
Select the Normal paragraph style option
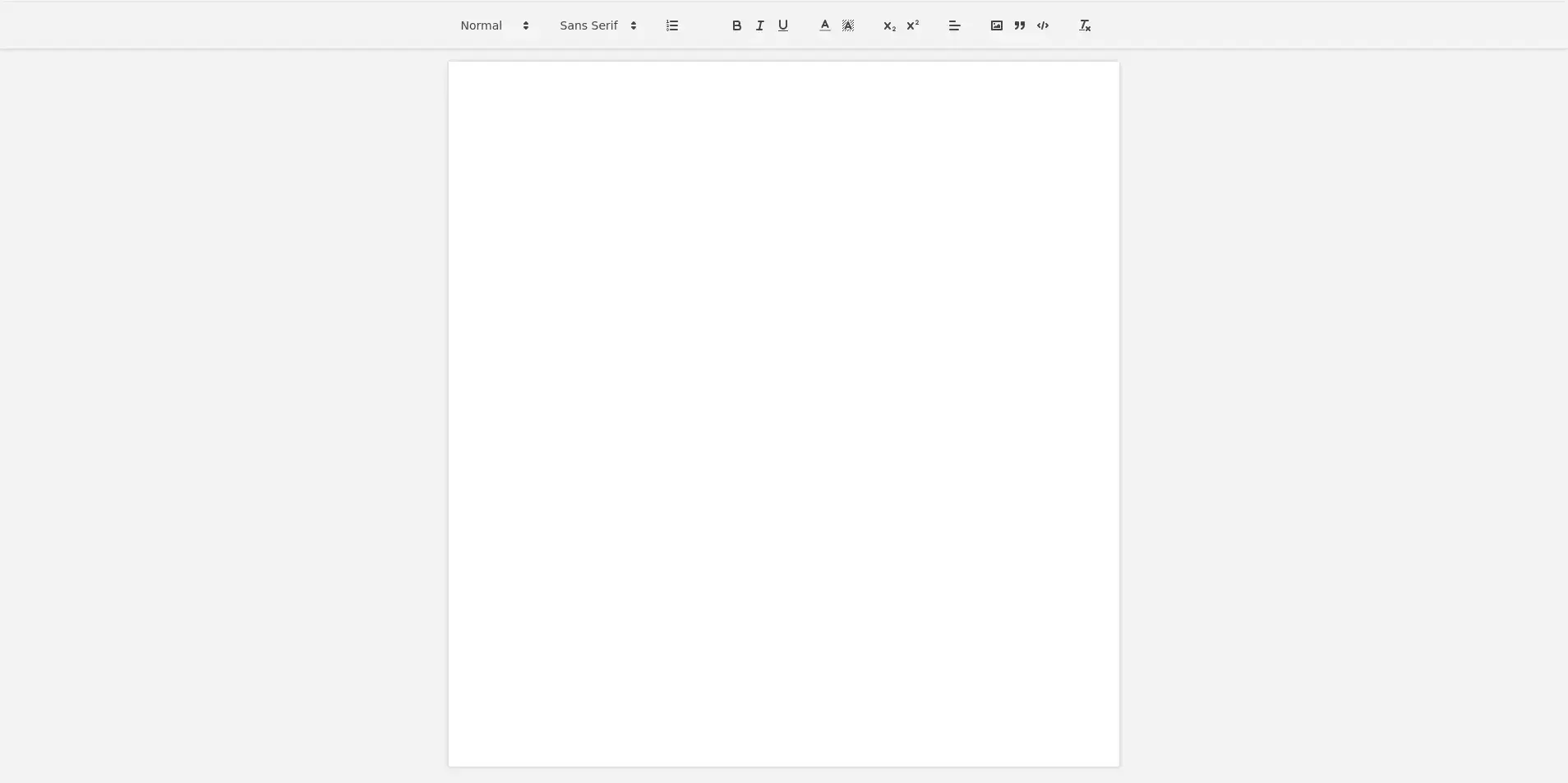pyautogui.click(x=482, y=25)
